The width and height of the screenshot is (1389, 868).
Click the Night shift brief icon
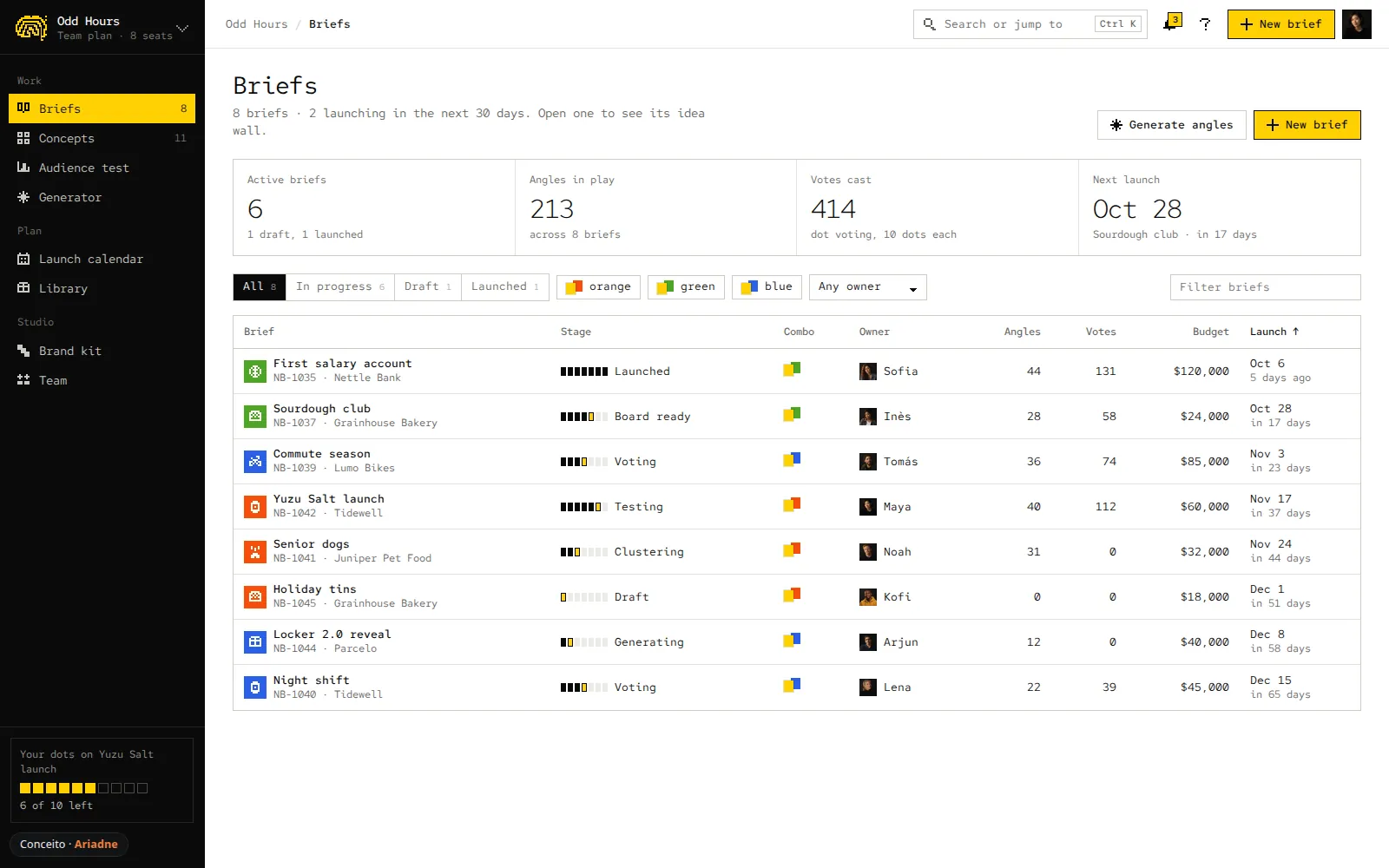255,687
